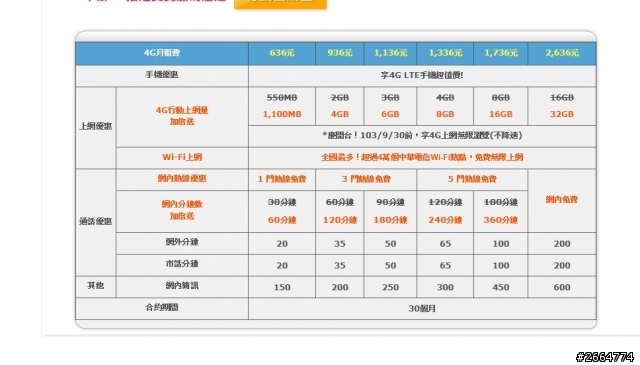Click the 1 門熱線免費 cell

282,179
